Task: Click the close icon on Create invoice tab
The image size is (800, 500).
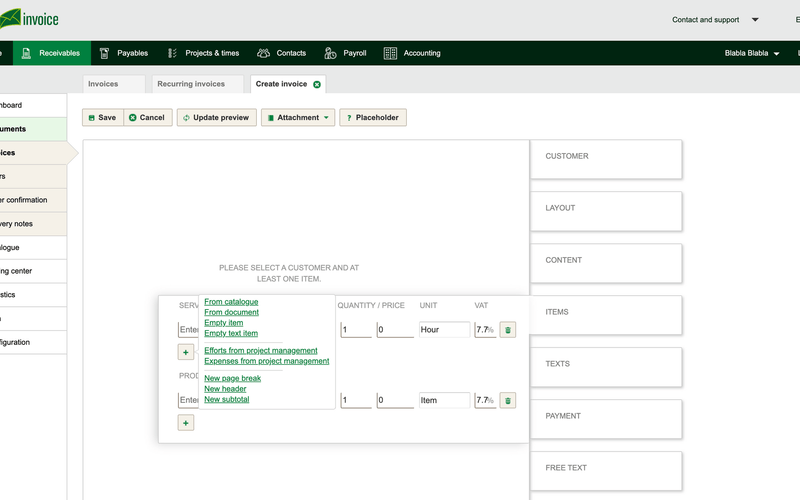Action: pyautogui.click(x=317, y=85)
